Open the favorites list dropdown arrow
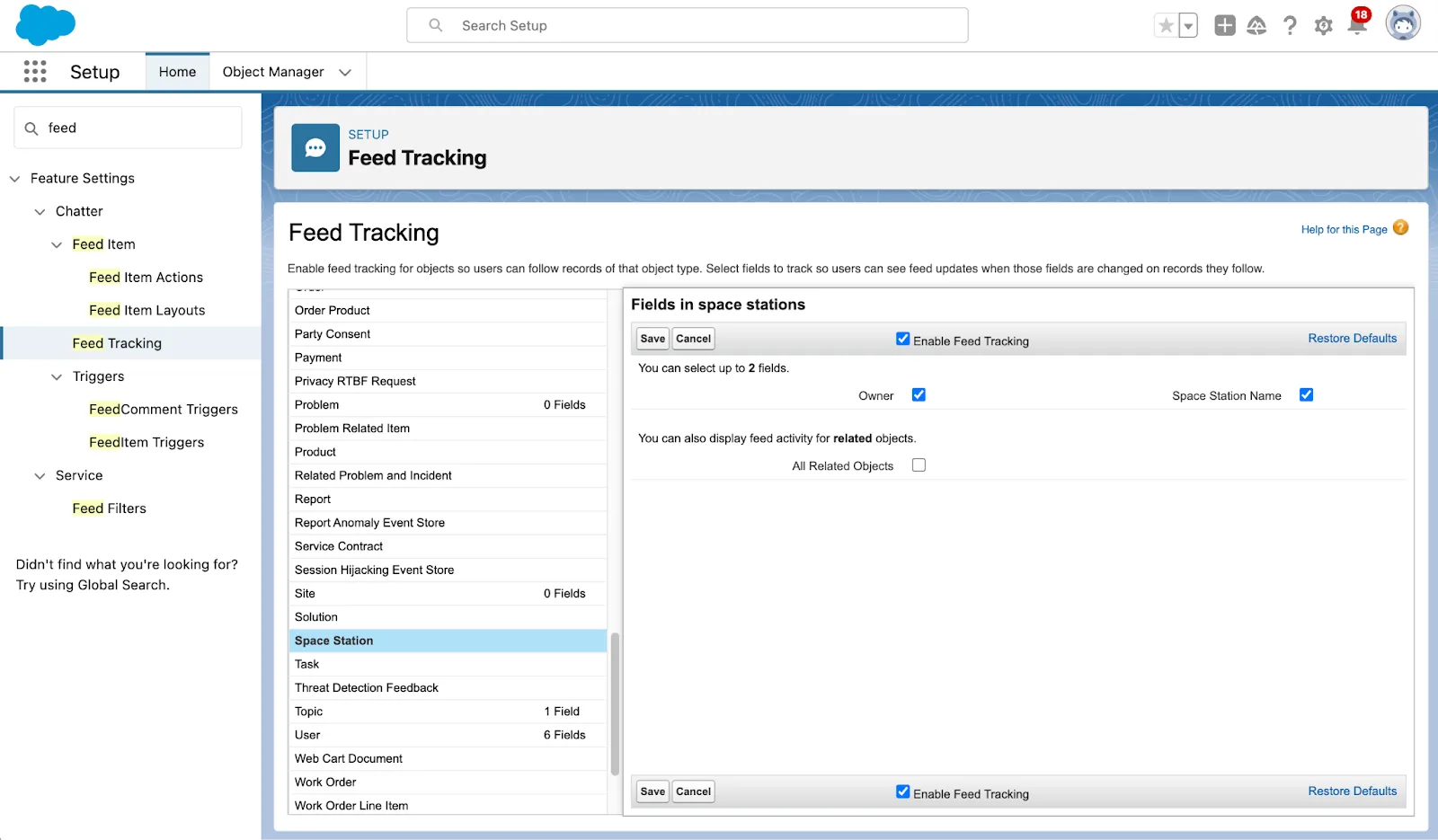The width and height of the screenshot is (1438, 840). pyautogui.click(x=1188, y=26)
